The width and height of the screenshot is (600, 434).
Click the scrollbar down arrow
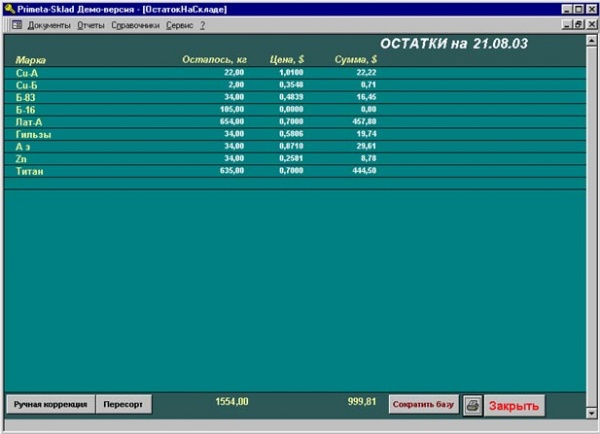(591, 413)
